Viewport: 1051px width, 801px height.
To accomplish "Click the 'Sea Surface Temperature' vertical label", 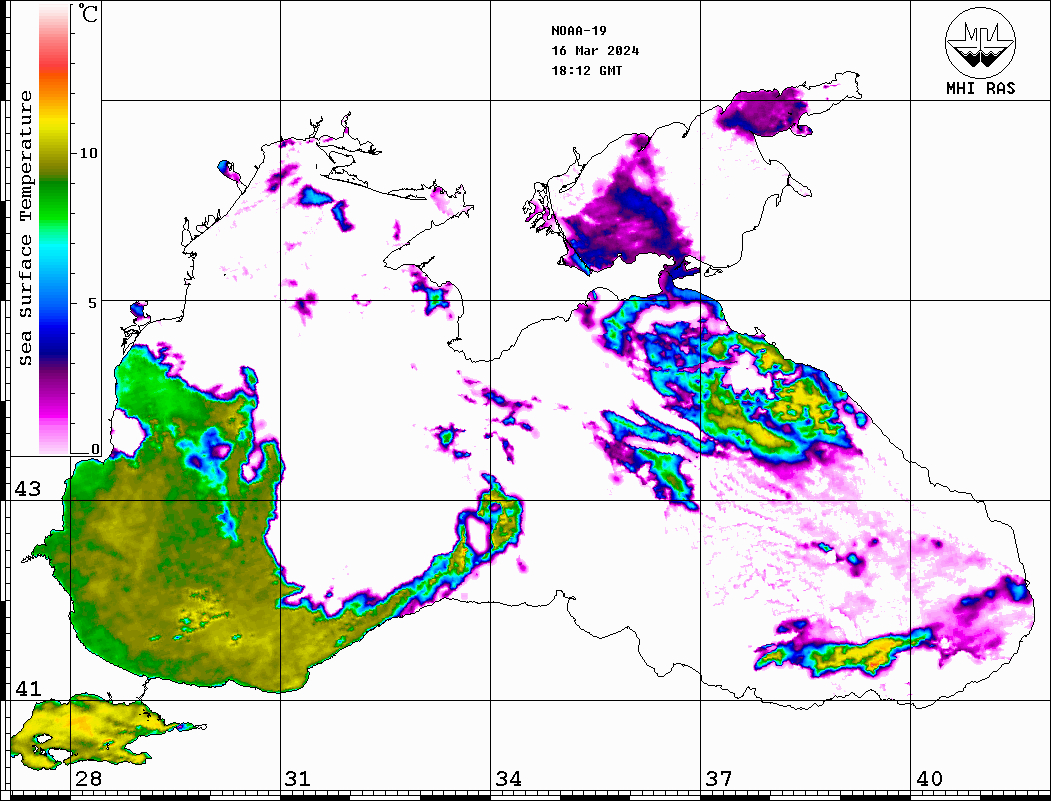I will (x=26, y=228).
